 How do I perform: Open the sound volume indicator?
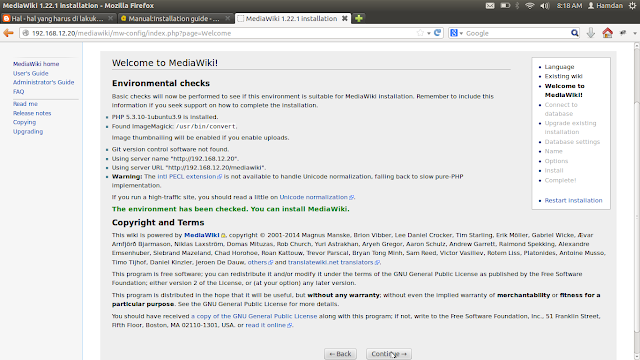545,6
